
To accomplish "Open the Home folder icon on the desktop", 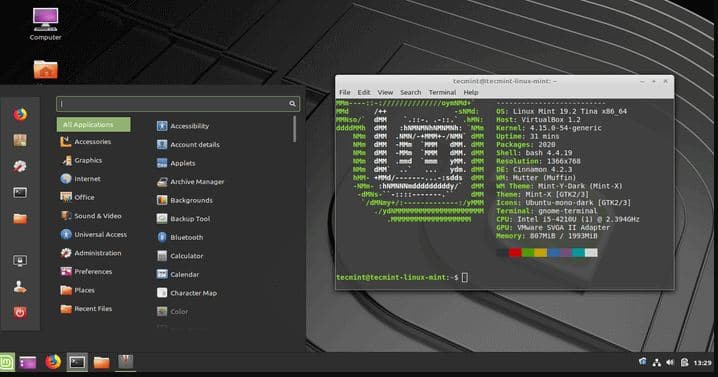I will click(x=45, y=69).
